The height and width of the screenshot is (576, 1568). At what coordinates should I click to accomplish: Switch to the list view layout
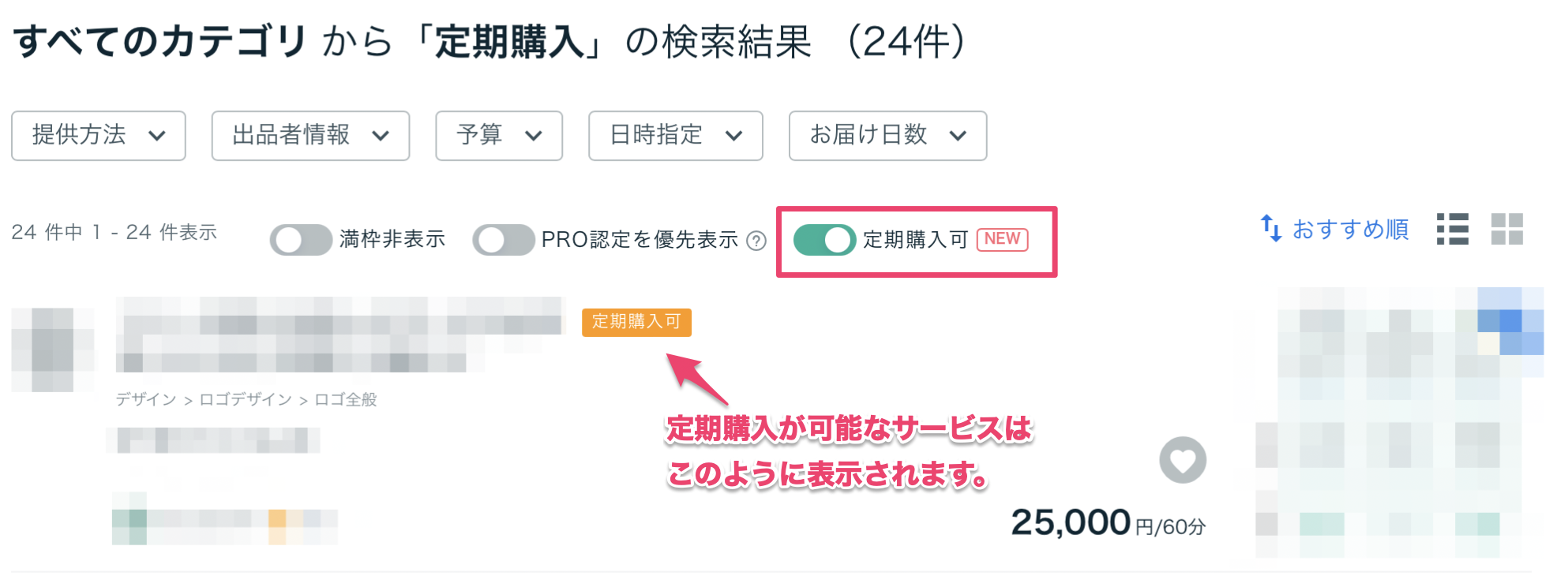(x=1453, y=230)
